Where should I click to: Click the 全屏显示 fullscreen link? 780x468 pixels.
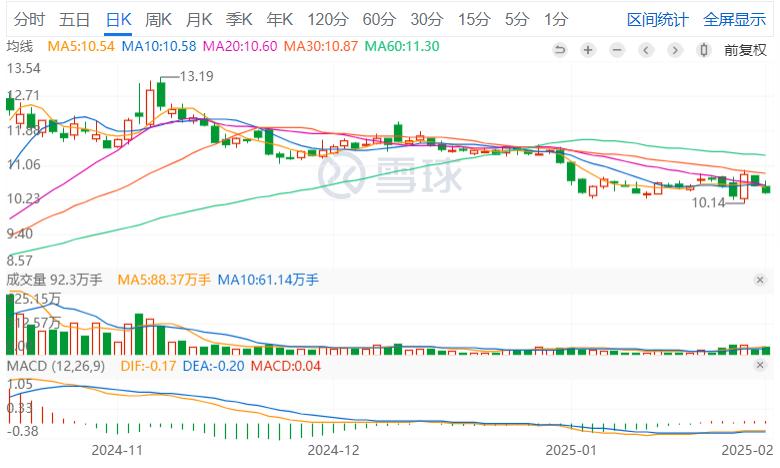(x=733, y=19)
